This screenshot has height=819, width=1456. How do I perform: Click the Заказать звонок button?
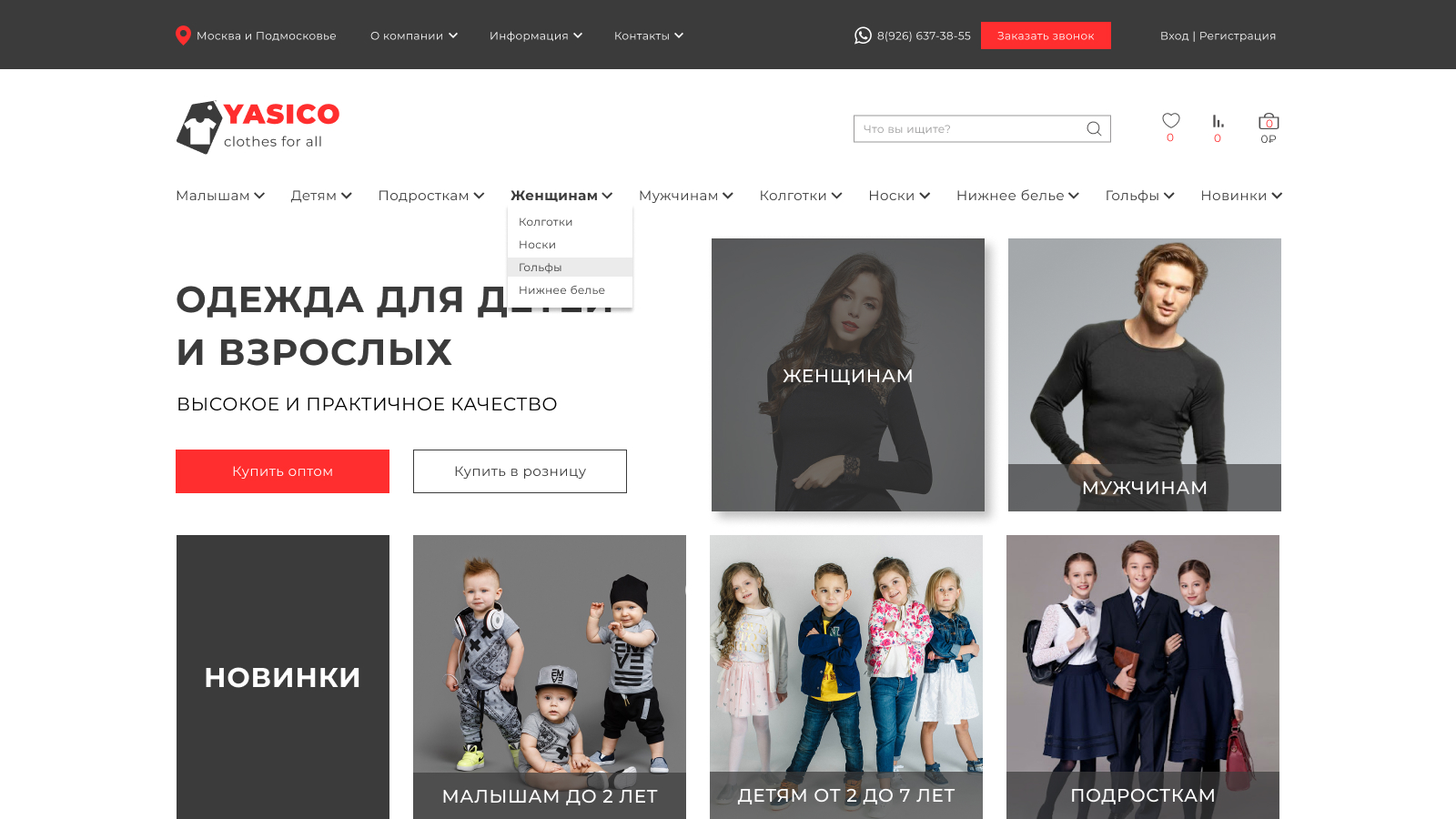point(1046,35)
